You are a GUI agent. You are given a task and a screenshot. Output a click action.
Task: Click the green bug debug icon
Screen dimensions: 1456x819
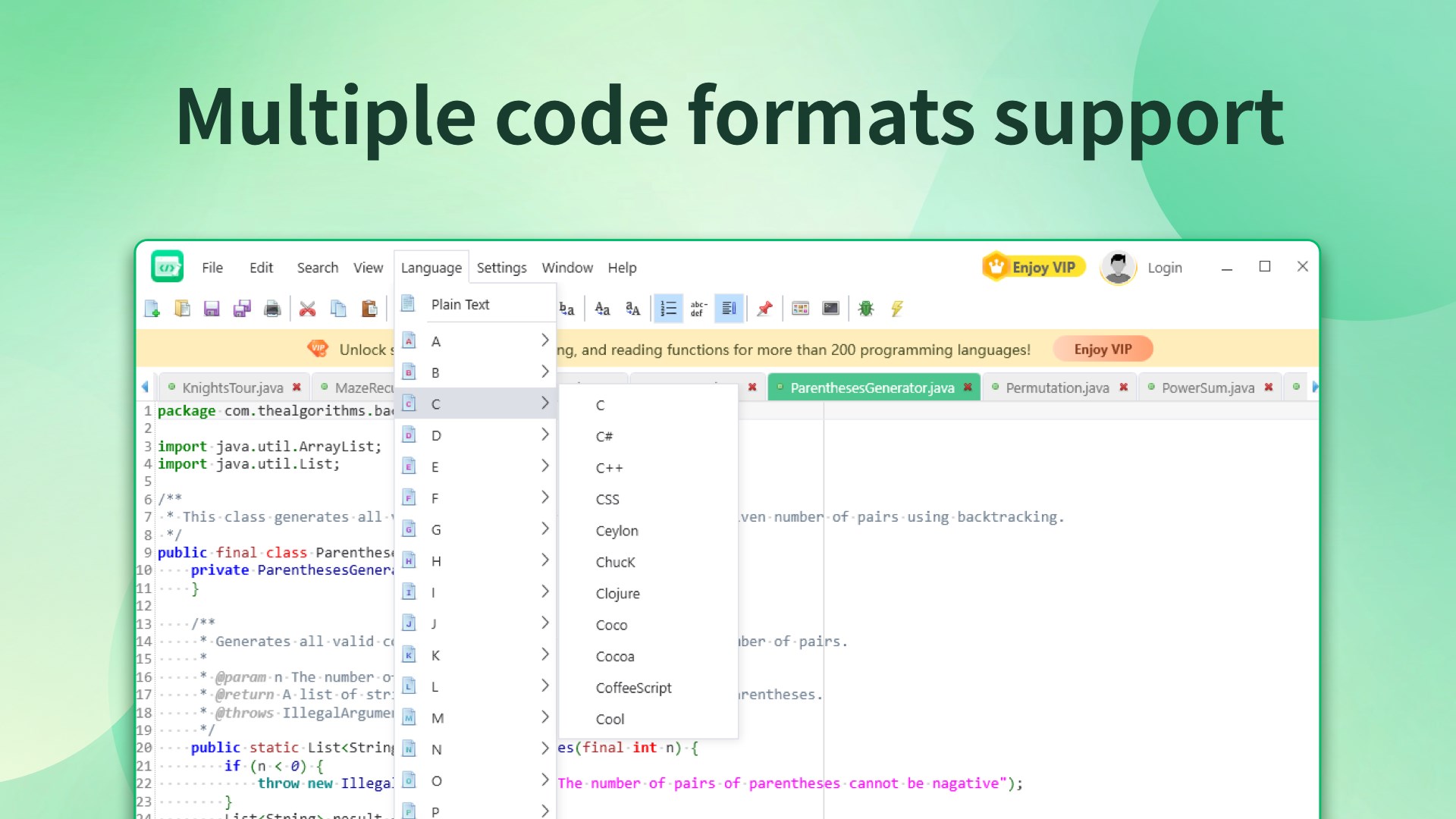pyautogui.click(x=866, y=309)
